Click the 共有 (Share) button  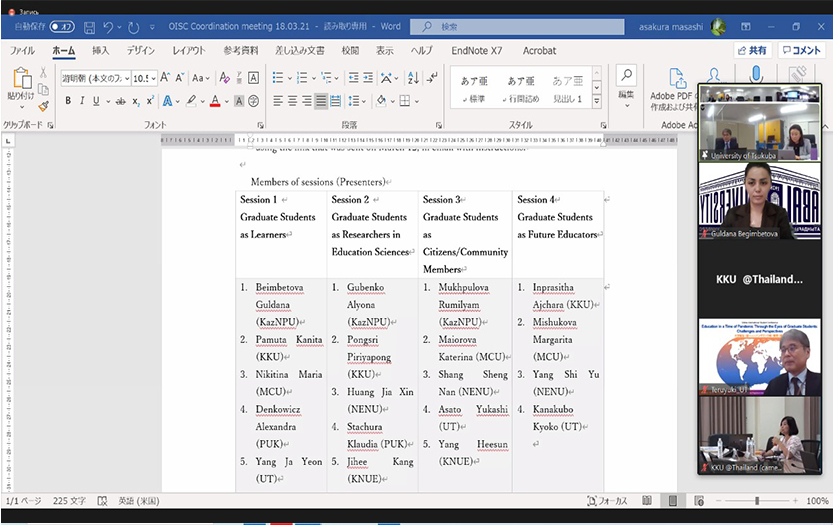[x=751, y=50]
